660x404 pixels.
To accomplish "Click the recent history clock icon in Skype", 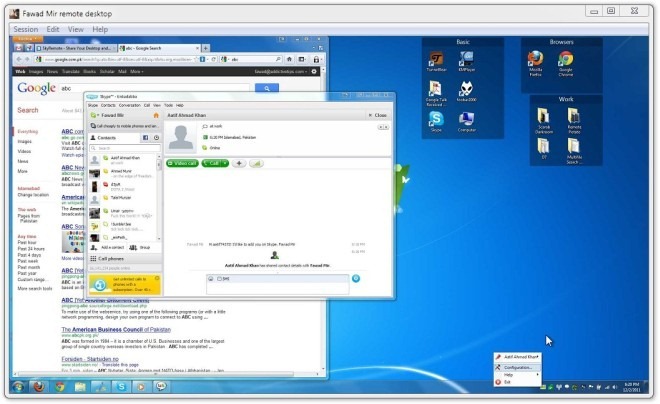I will [156, 138].
